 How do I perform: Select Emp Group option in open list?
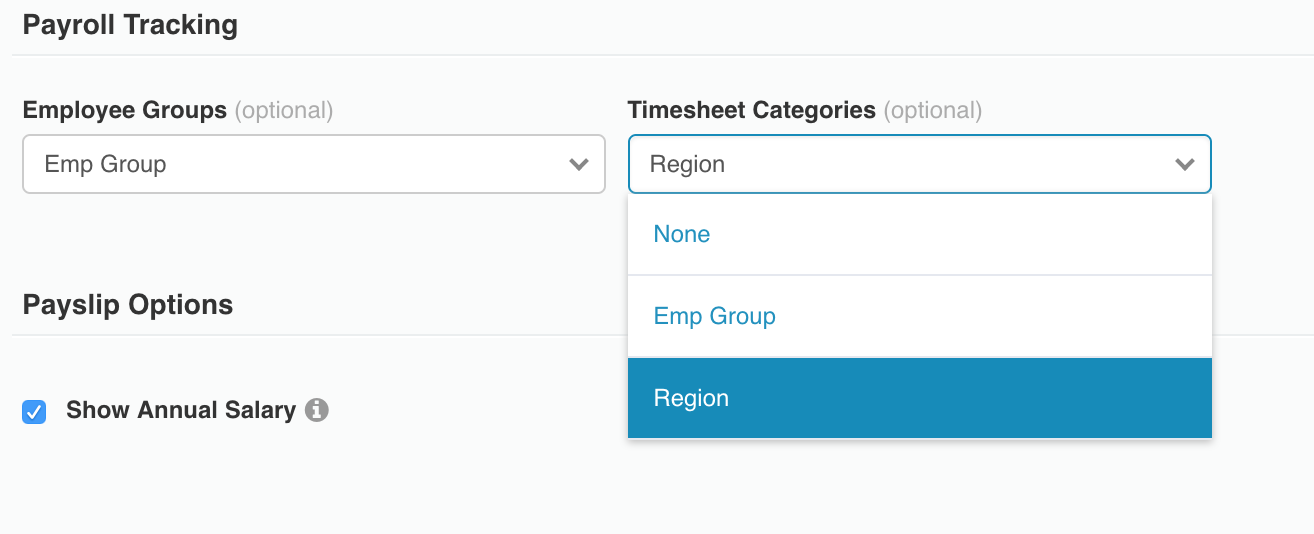[714, 316]
